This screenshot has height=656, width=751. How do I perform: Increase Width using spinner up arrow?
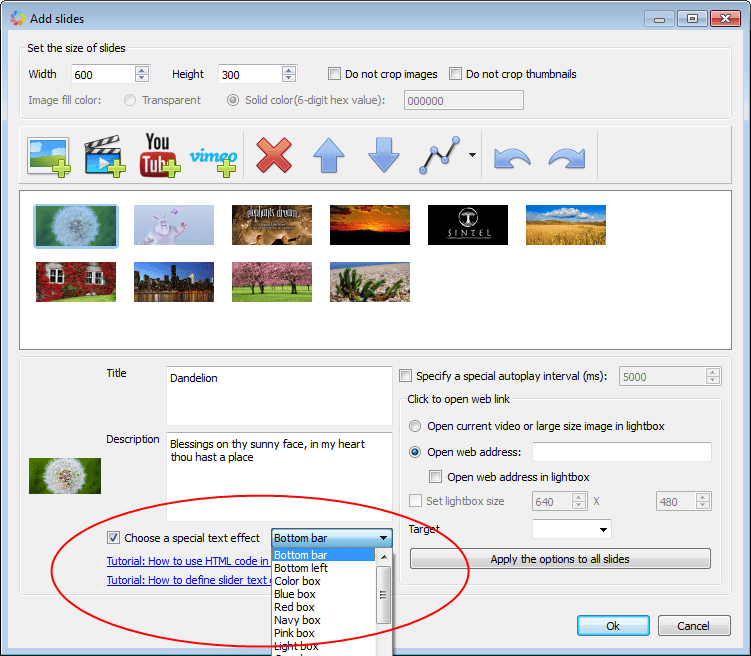coord(142,70)
